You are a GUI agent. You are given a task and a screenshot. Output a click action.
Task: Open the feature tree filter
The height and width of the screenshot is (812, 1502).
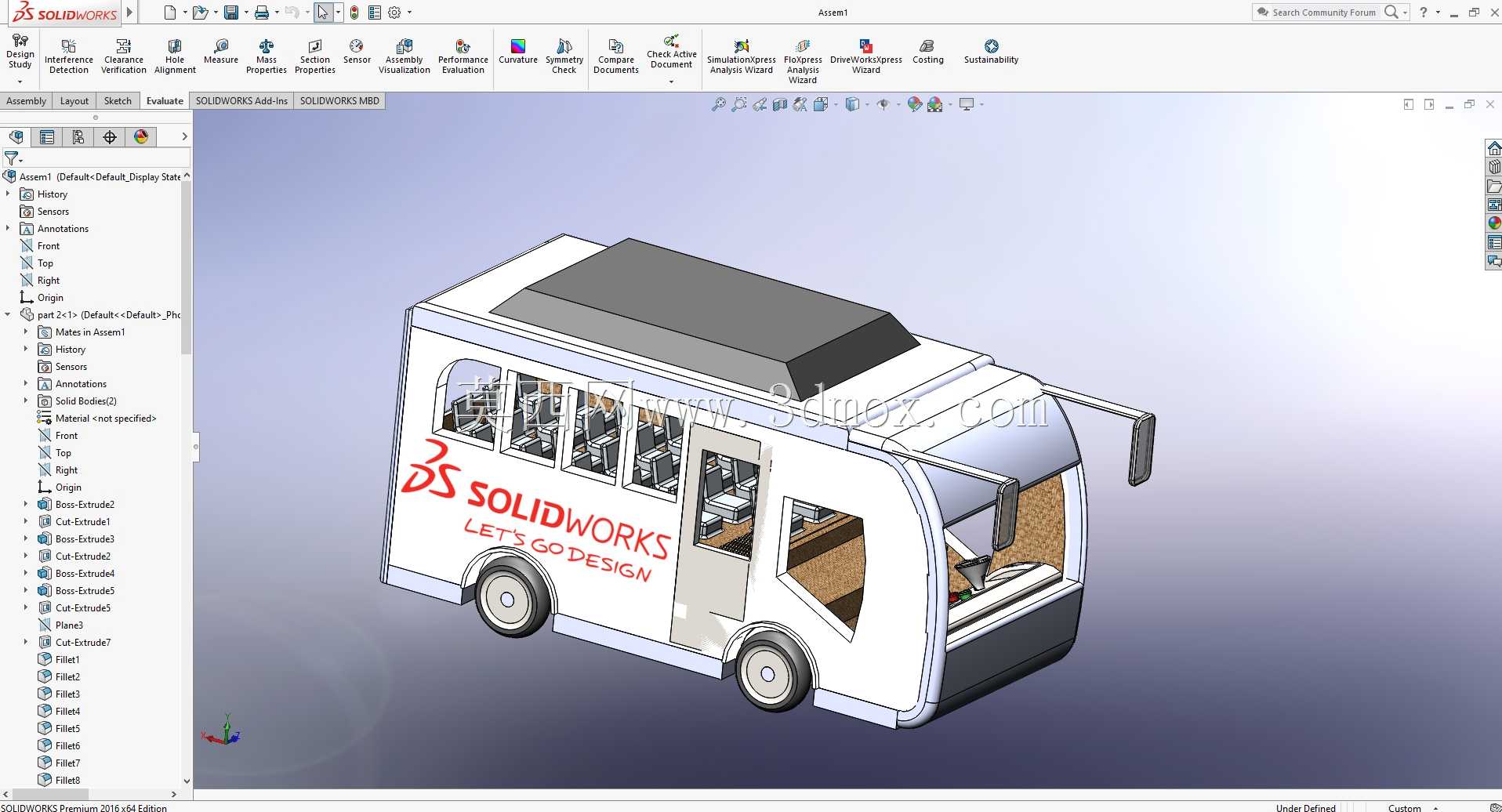(x=13, y=158)
